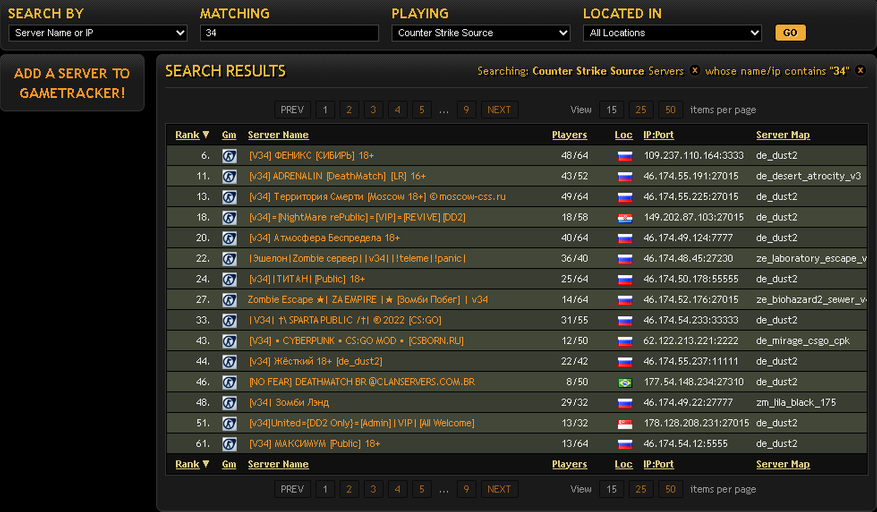Image resolution: width=877 pixels, height=512 pixels.
Task: Click game icon in rank 6 row
Action: (x=229, y=156)
